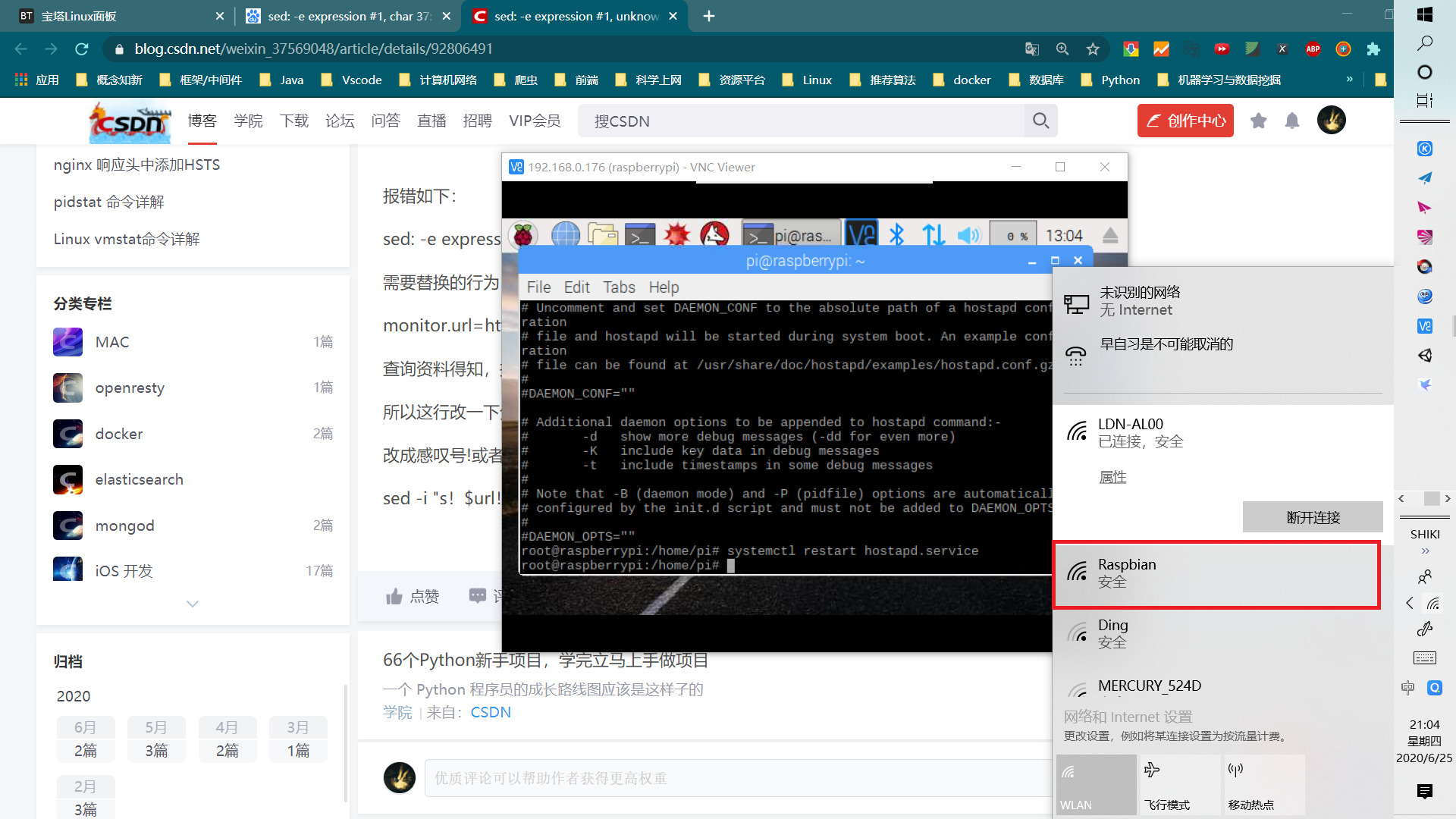Screen dimensions: 1456x819
Task: Click the CPU usage meter on the Pi taskbar
Action: click(1013, 234)
